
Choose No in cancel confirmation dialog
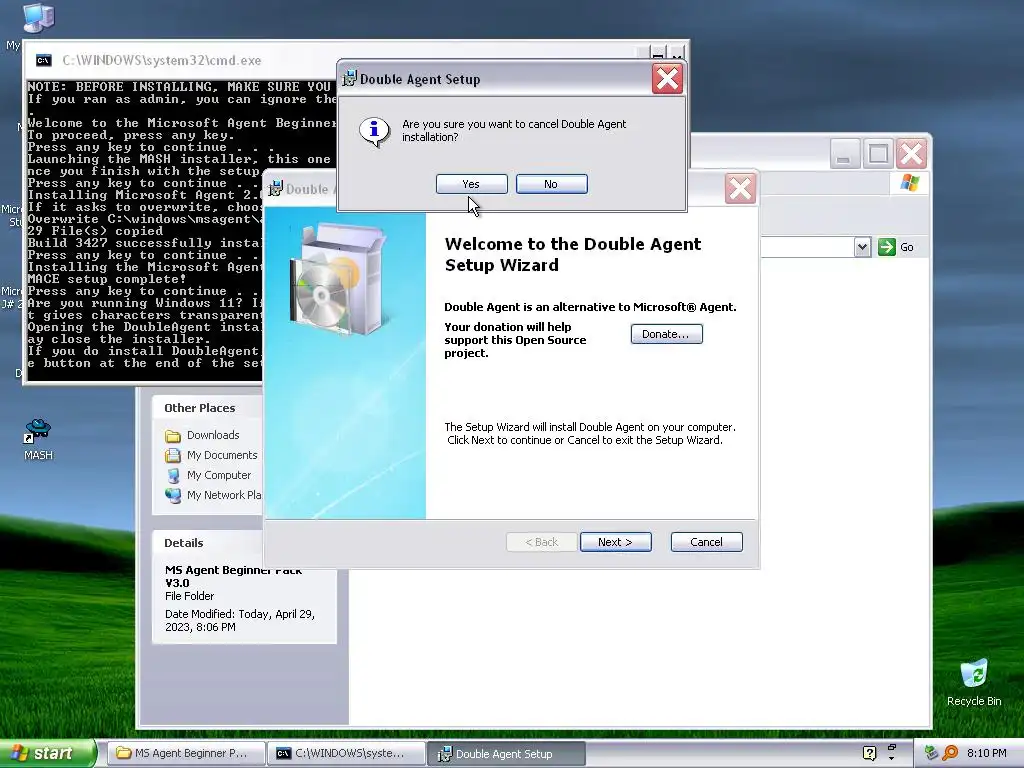tap(551, 184)
